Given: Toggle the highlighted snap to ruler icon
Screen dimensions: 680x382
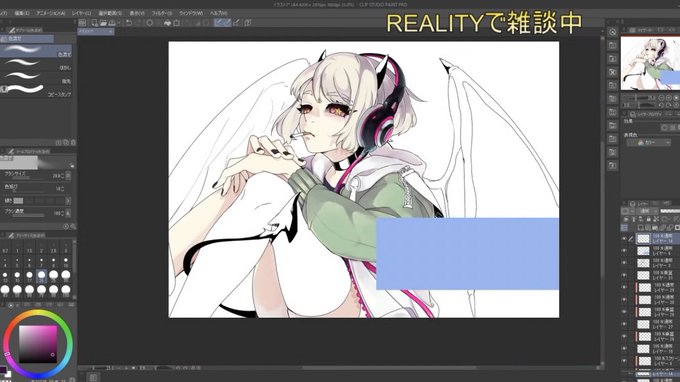Looking at the screenshot, I should pyautogui.click(x=219, y=23).
